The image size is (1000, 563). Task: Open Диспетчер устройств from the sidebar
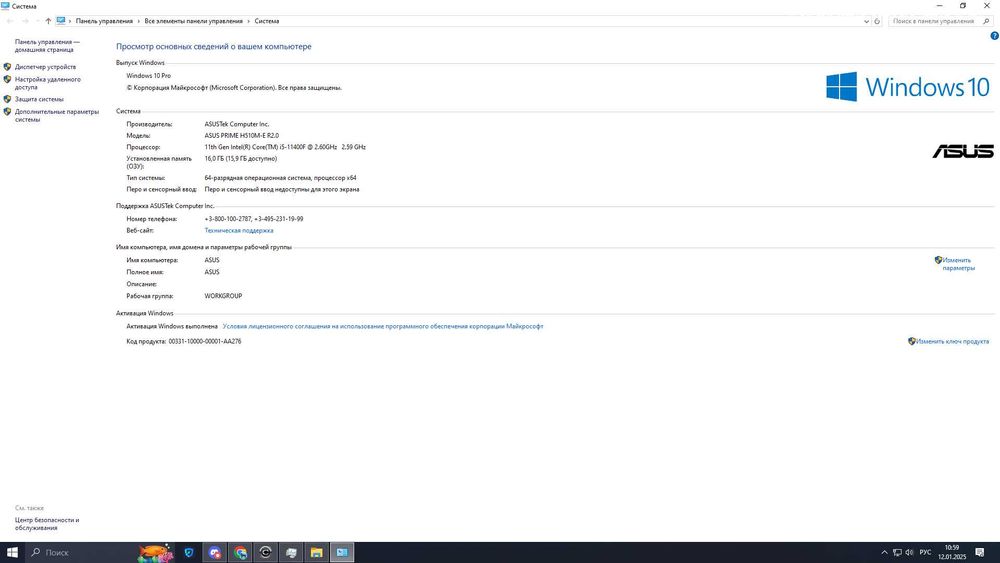click(45, 67)
